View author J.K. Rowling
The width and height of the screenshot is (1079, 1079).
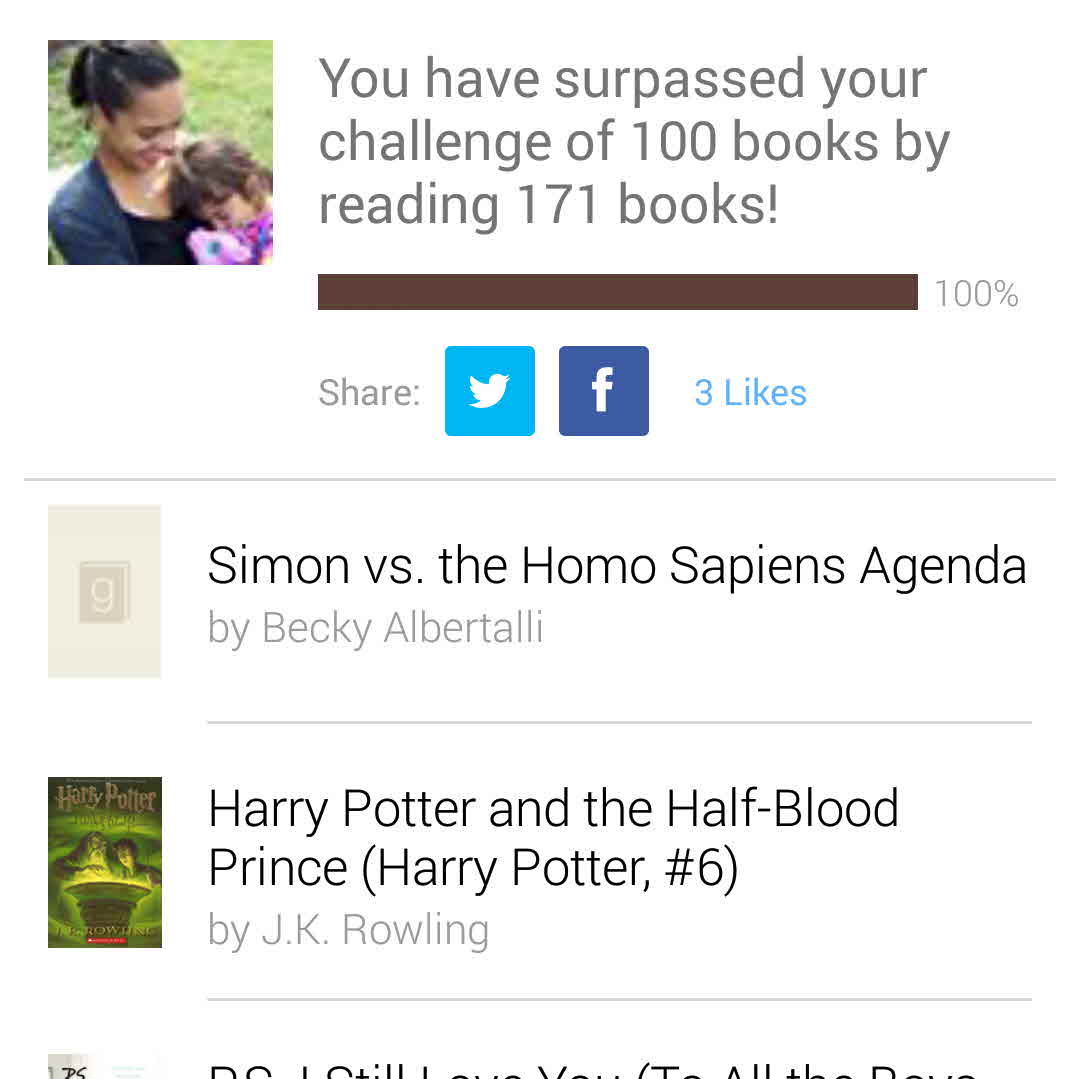pyautogui.click(x=348, y=930)
